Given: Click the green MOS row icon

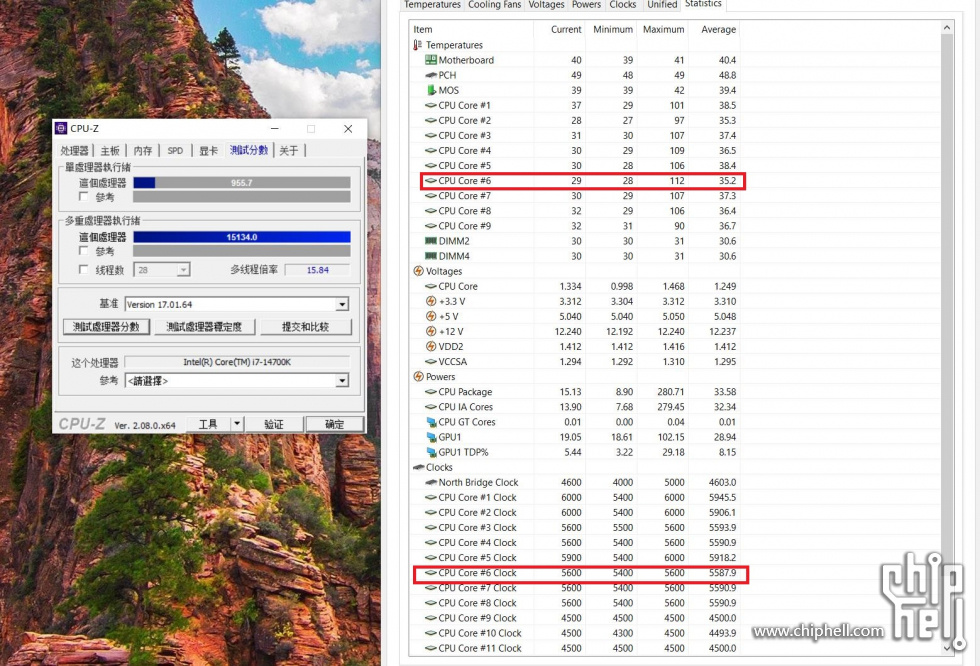Looking at the screenshot, I should tap(431, 90).
